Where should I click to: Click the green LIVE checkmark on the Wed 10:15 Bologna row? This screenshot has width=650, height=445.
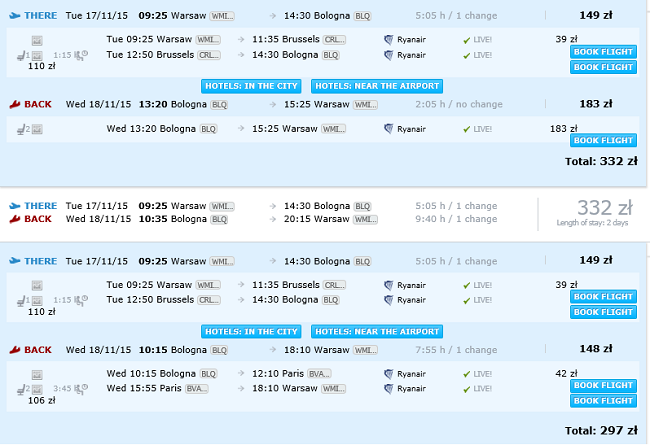click(467, 374)
